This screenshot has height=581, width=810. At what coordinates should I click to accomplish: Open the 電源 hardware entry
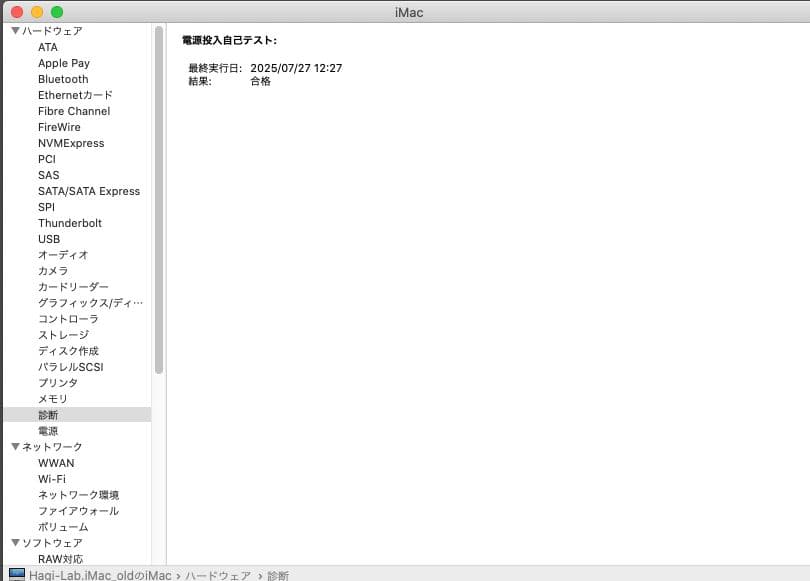[x=50, y=431]
